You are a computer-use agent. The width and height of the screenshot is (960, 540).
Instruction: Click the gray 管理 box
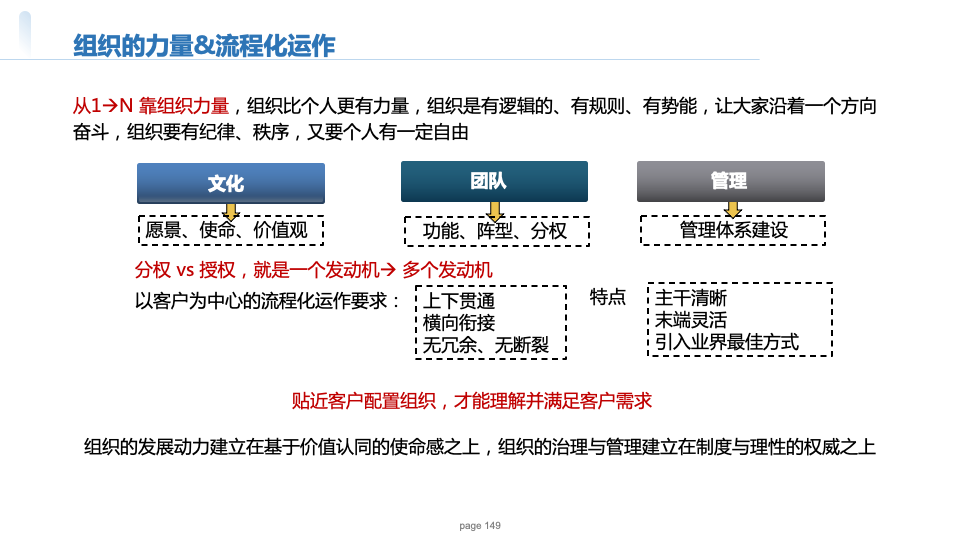730,181
